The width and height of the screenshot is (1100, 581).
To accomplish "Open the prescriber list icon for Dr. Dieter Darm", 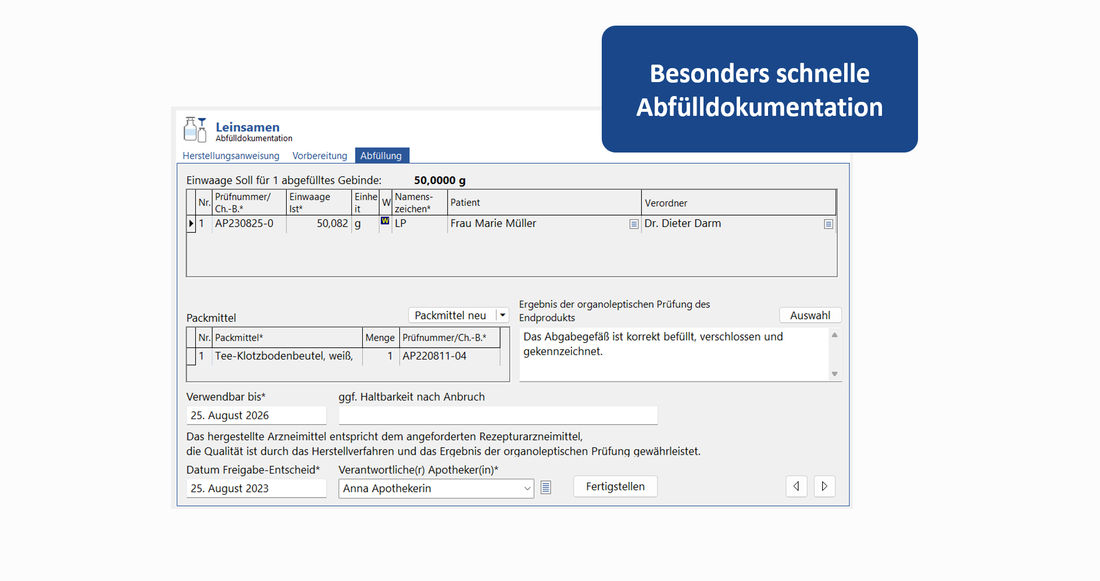I will (x=829, y=224).
